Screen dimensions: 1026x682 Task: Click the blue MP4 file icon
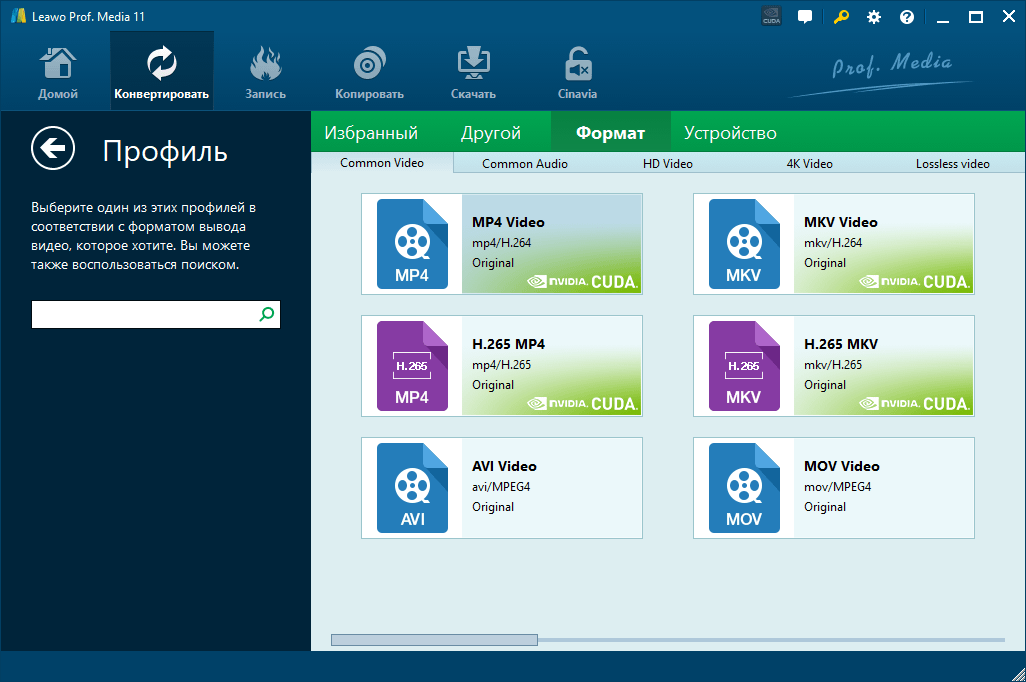click(412, 244)
